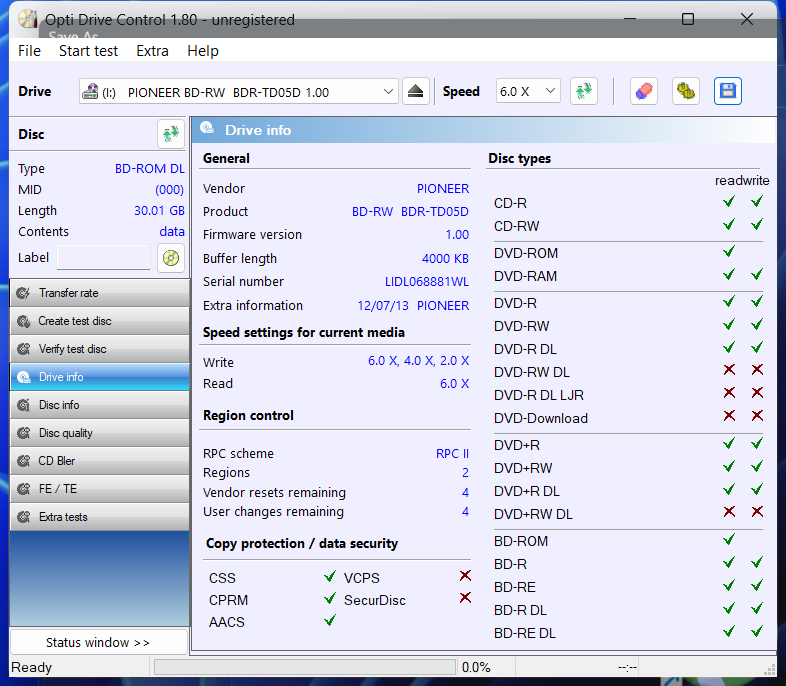Click the 30.01 GB length value
This screenshot has width=786, height=686.
(159, 211)
